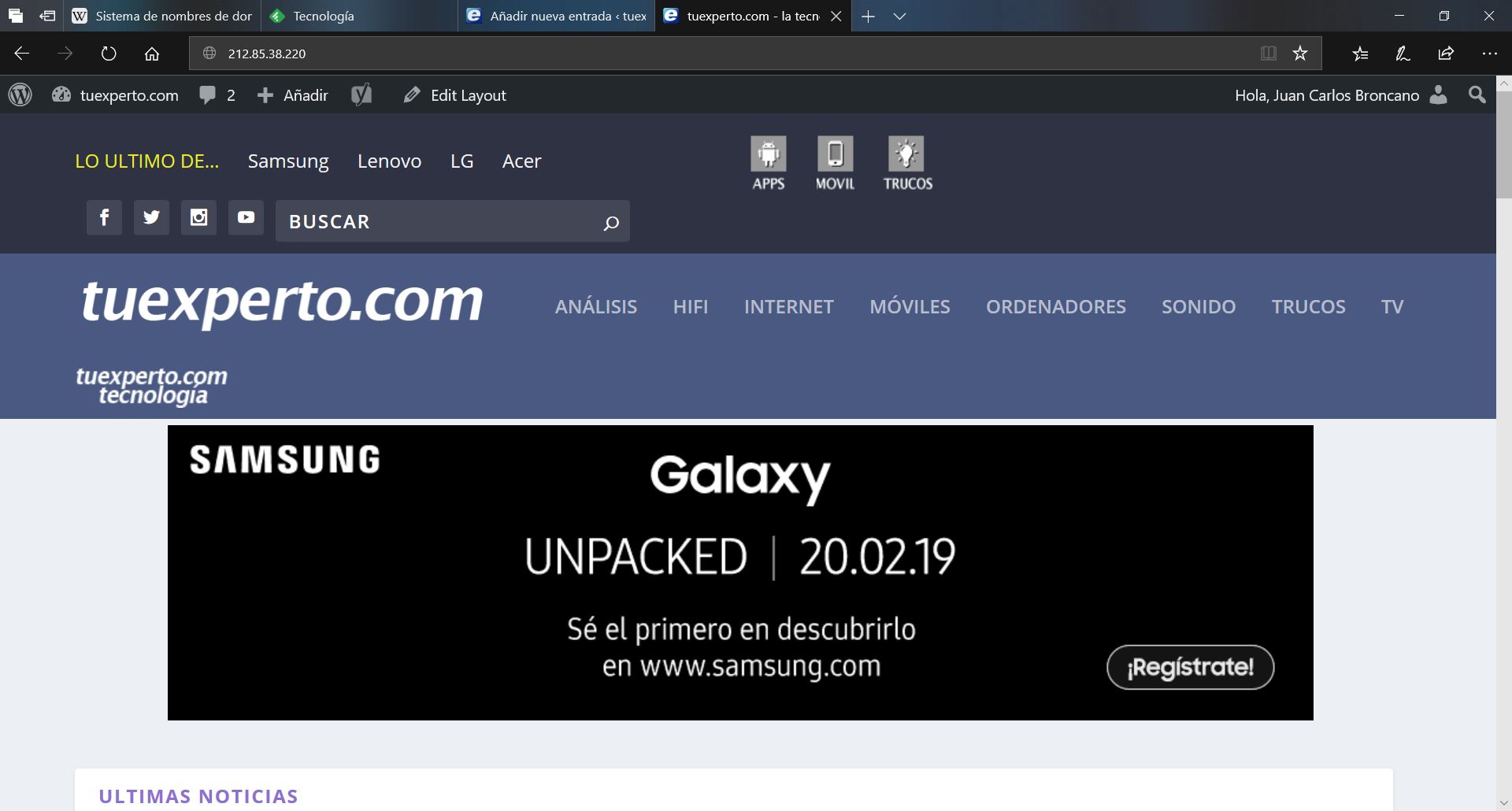Click the add notes pen icon
This screenshot has height=811, width=1512.
[1403, 54]
